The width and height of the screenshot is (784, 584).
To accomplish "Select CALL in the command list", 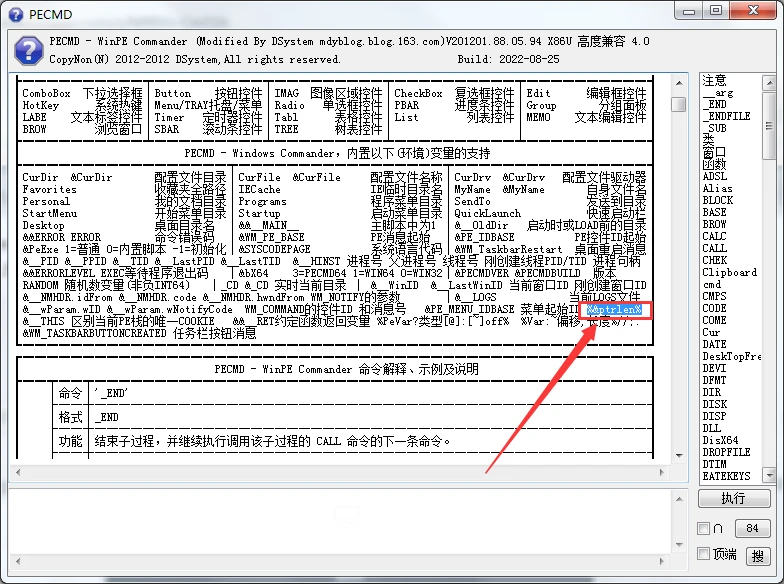I will click(x=714, y=248).
